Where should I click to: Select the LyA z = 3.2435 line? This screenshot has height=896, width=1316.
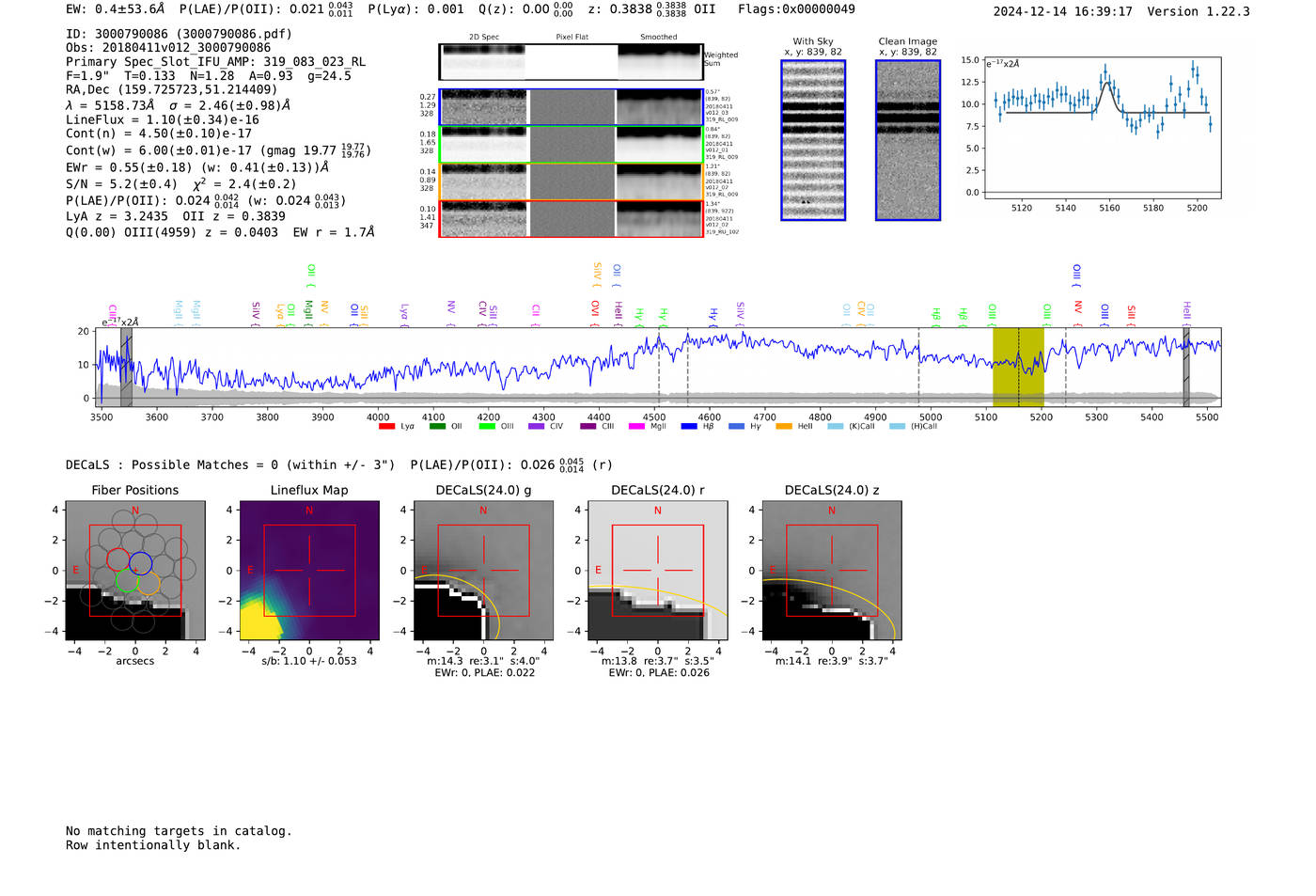tap(117, 216)
